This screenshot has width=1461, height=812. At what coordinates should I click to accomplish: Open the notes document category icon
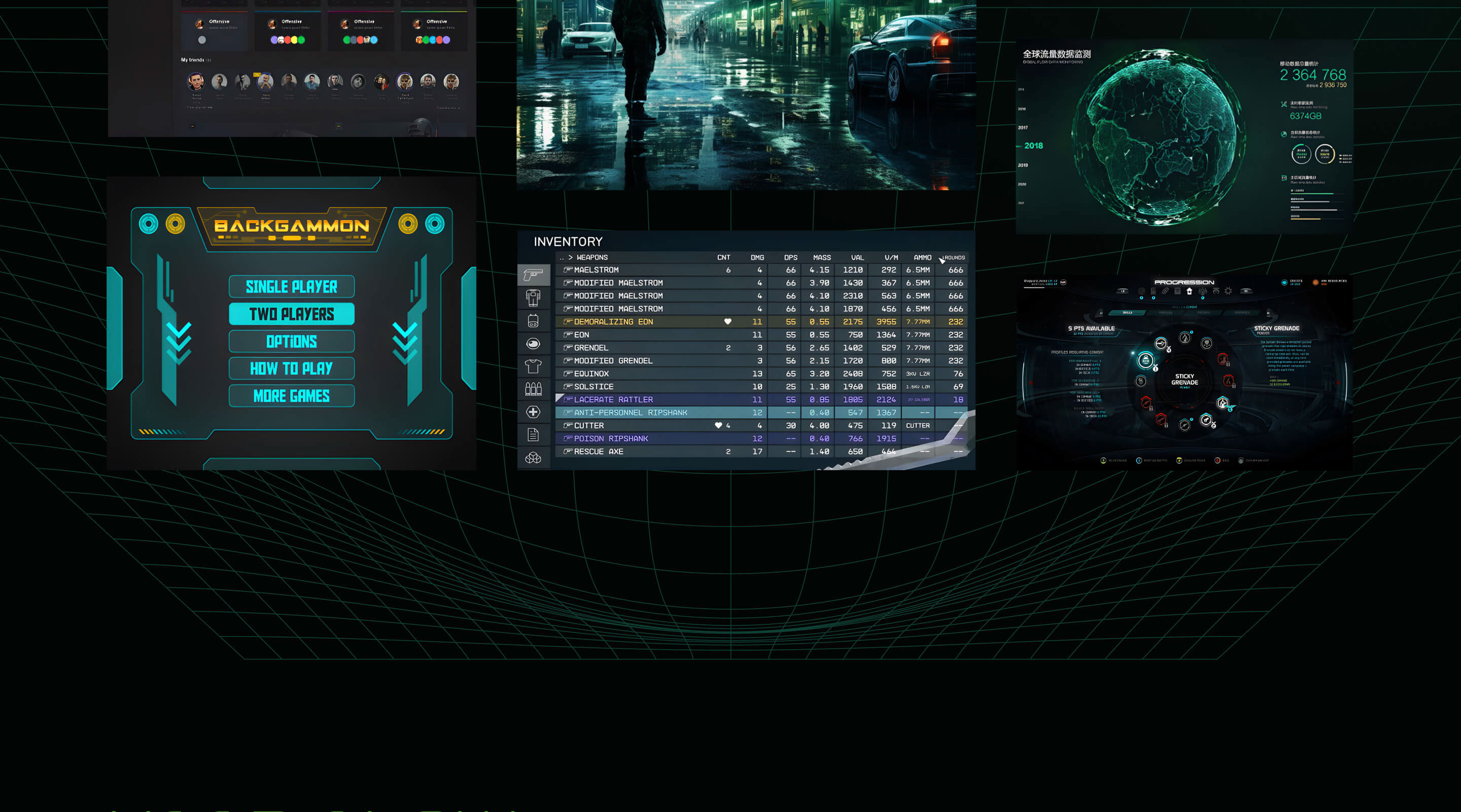point(533,435)
